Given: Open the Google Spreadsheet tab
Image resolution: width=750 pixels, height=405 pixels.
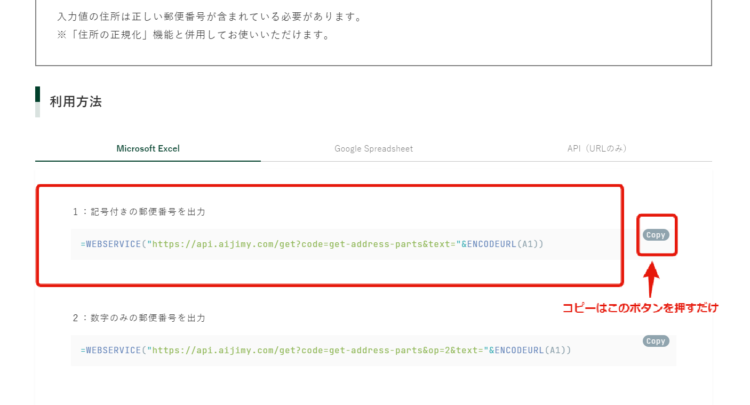Looking at the screenshot, I should click(373, 148).
